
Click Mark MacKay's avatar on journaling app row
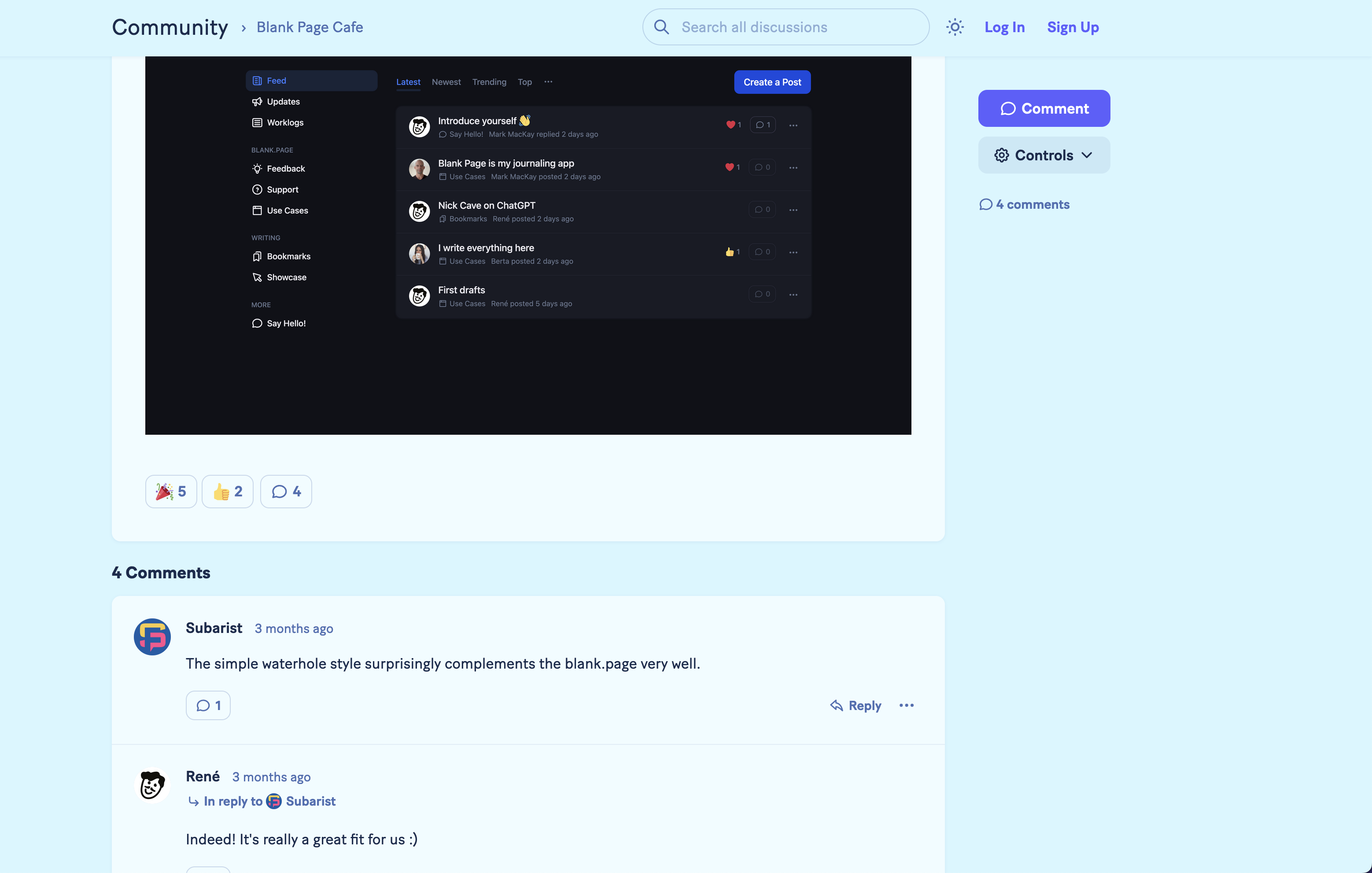pyautogui.click(x=419, y=169)
